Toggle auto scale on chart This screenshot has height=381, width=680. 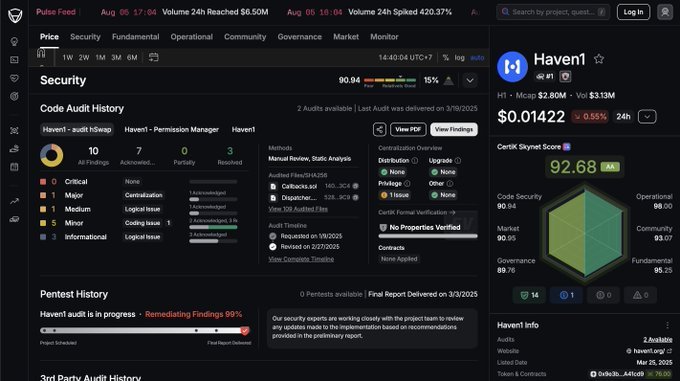coord(477,57)
